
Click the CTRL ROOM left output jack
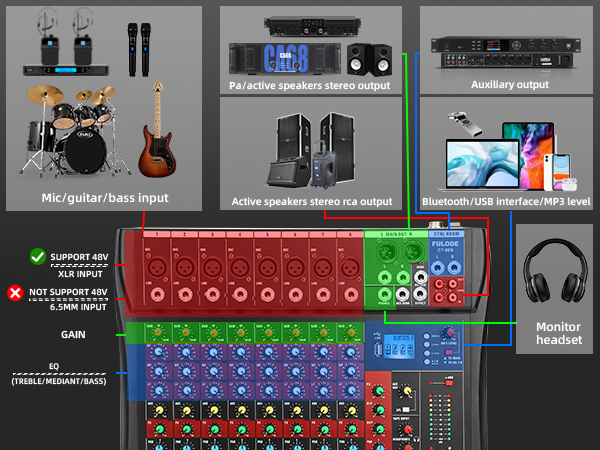[x=438, y=267]
